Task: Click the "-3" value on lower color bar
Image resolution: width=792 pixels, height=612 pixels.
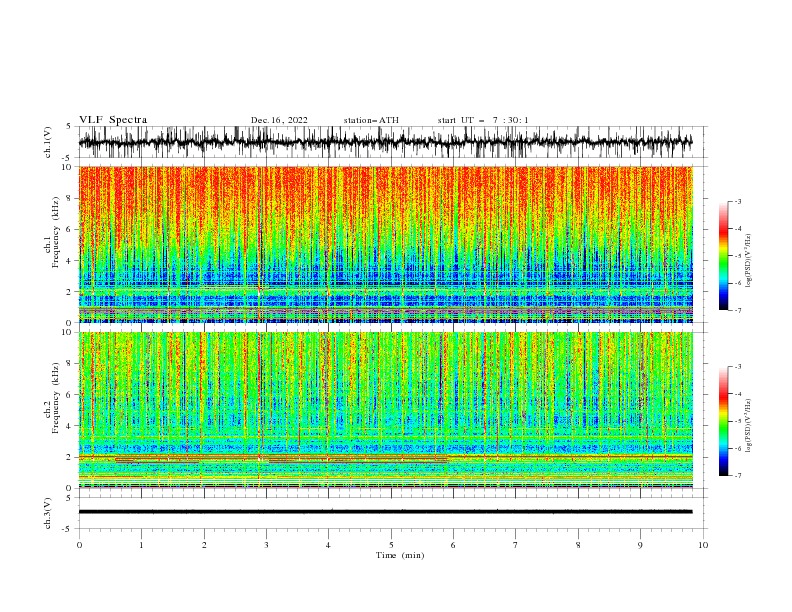Action: 737,367
